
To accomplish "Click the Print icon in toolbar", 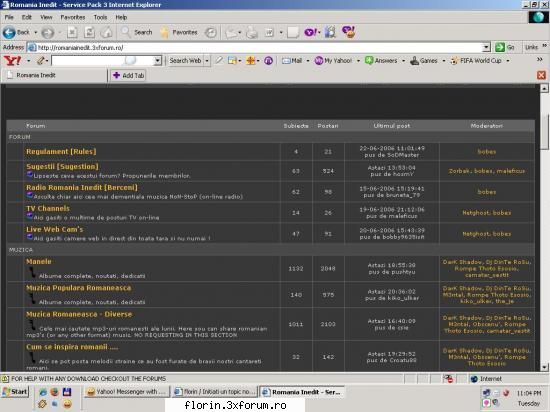I will (x=251, y=33).
